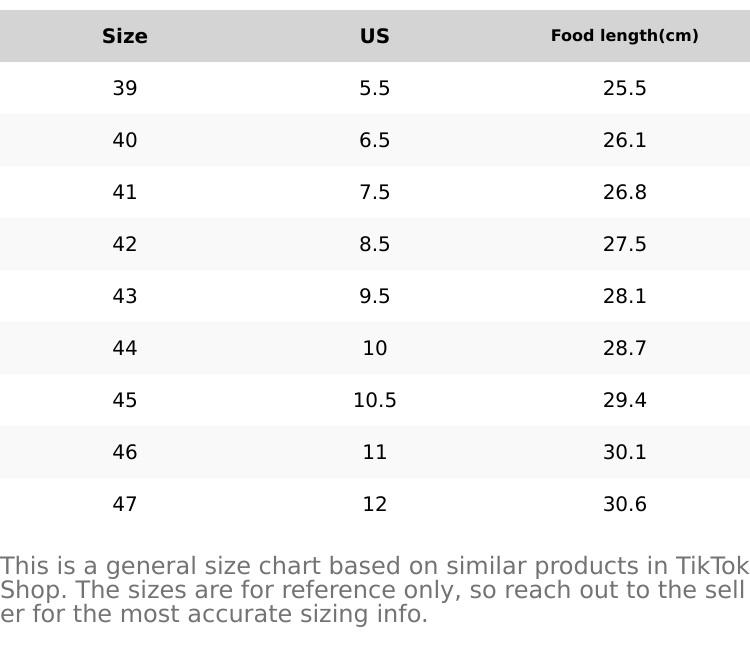The image size is (750, 650).
Task: Click the 30.6 length value
Action: click(624, 504)
